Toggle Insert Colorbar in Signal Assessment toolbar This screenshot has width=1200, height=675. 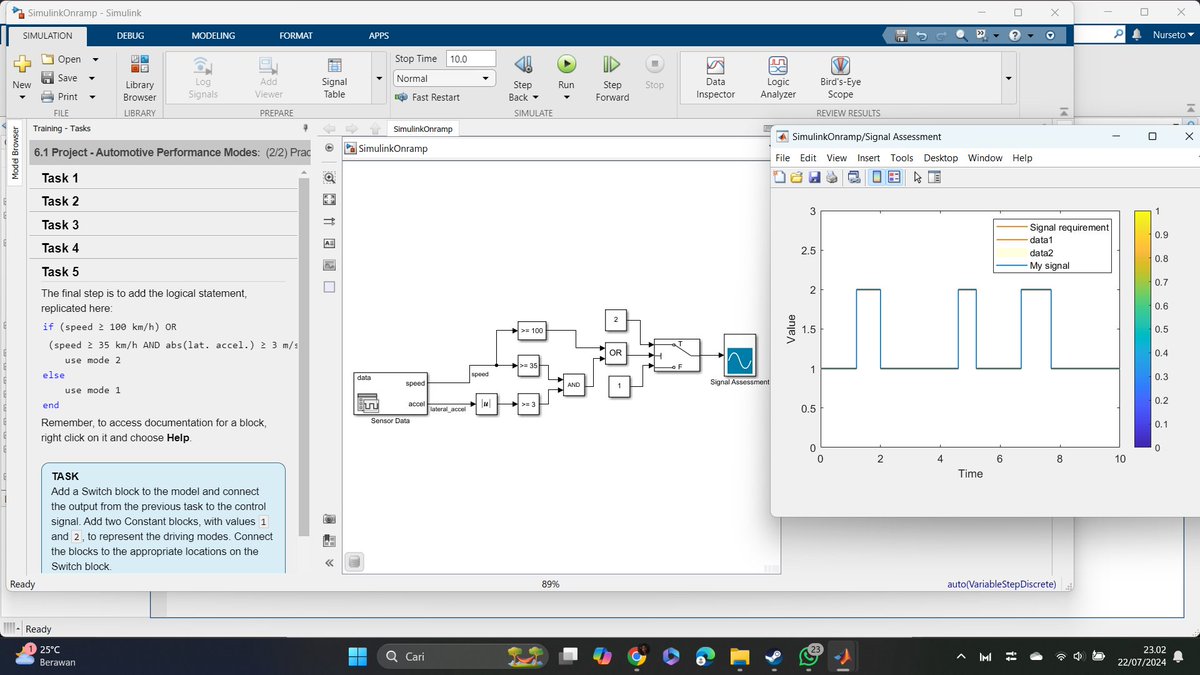pyautogui.click(x=877, y=177)
